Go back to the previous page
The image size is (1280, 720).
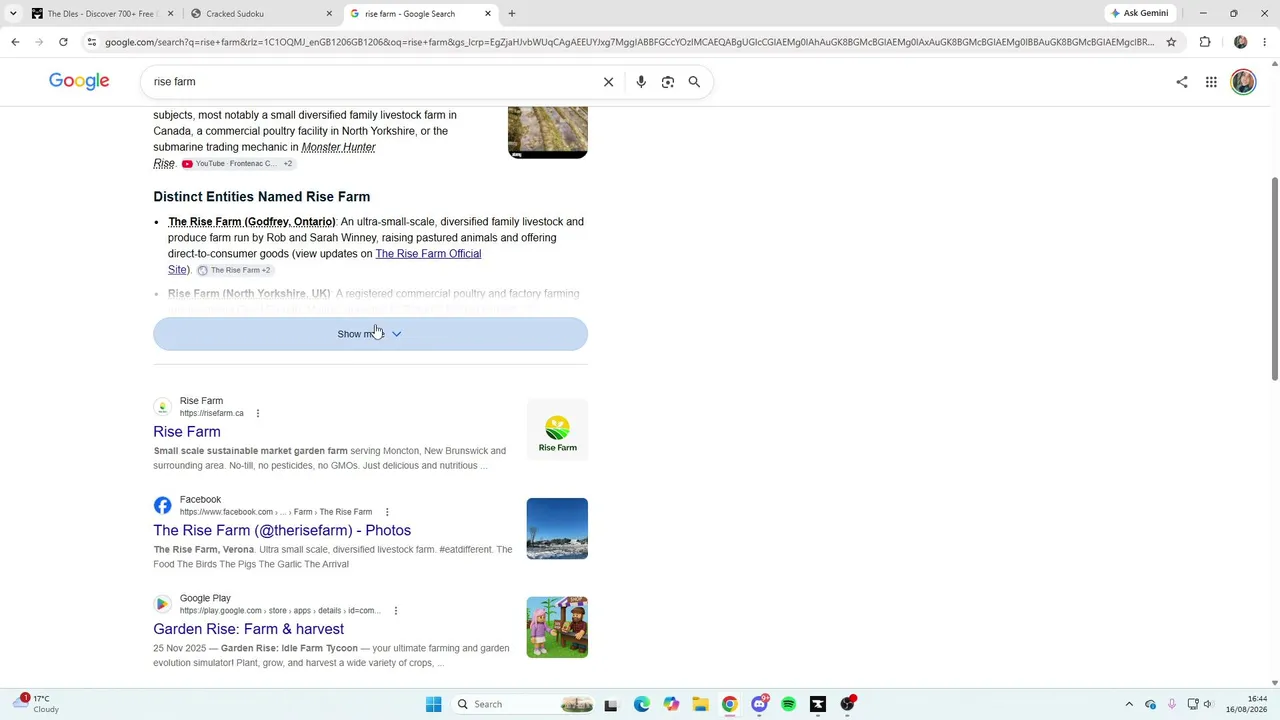[x=15, y=42]
